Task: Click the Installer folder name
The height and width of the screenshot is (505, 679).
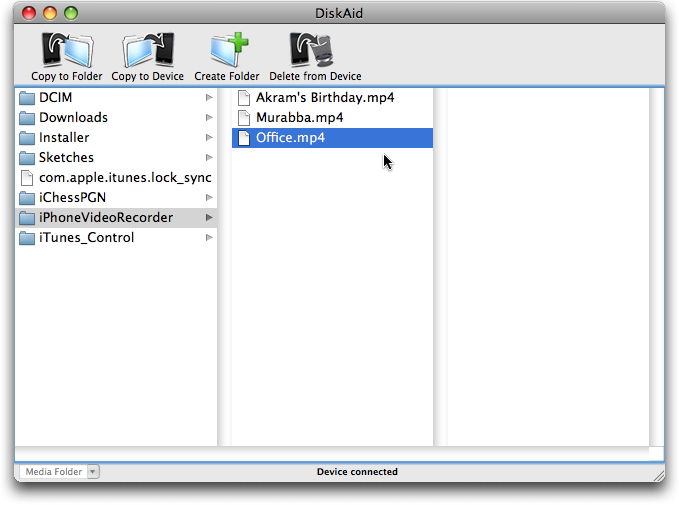Action: (x=64, y=137)
